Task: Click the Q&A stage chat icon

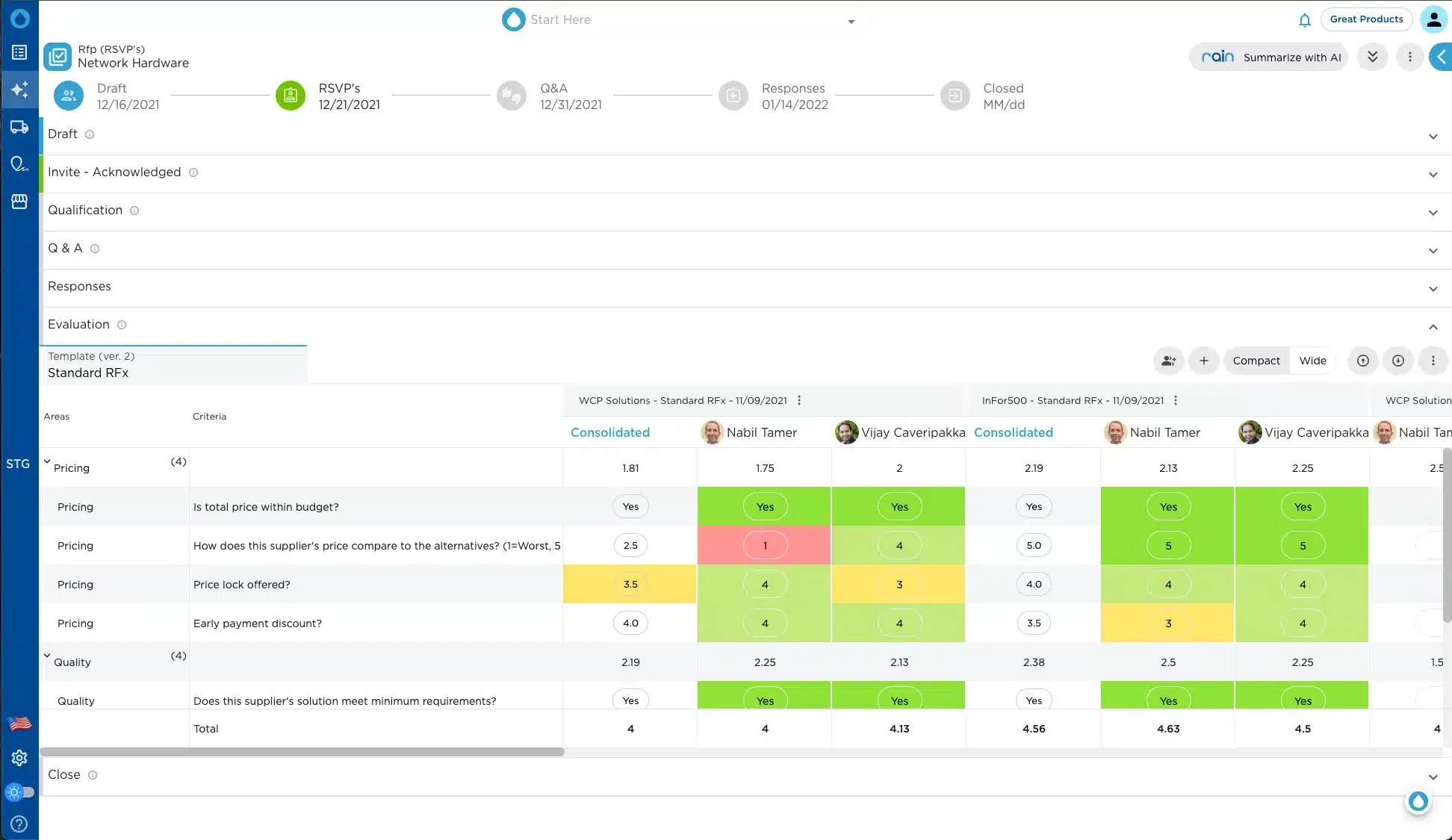Action: click(512, 96)
